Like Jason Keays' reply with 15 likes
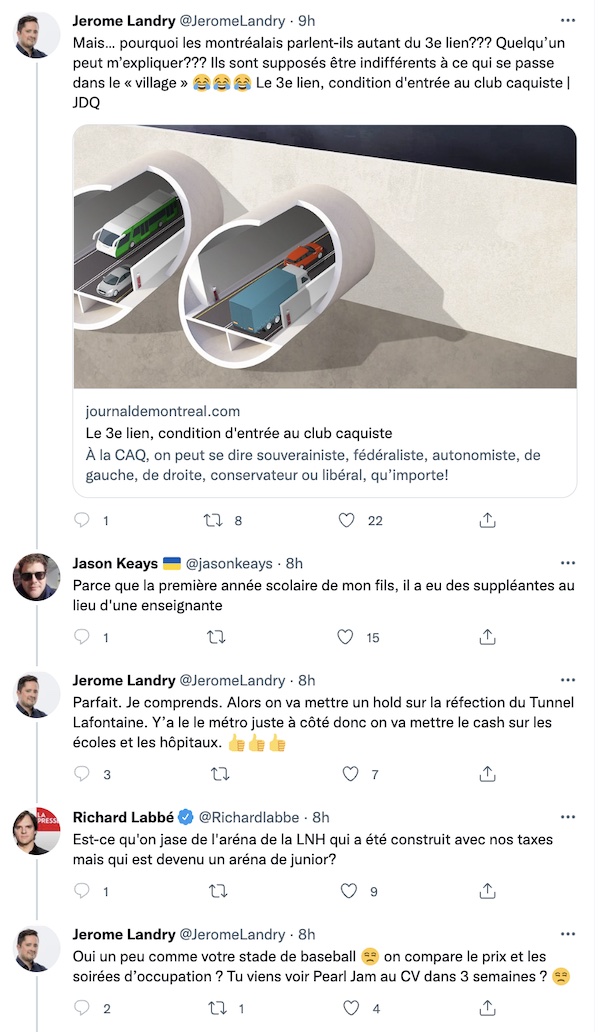Image resolution: width=600 pixels, height=1032 pixels. (x=345, y=636)
